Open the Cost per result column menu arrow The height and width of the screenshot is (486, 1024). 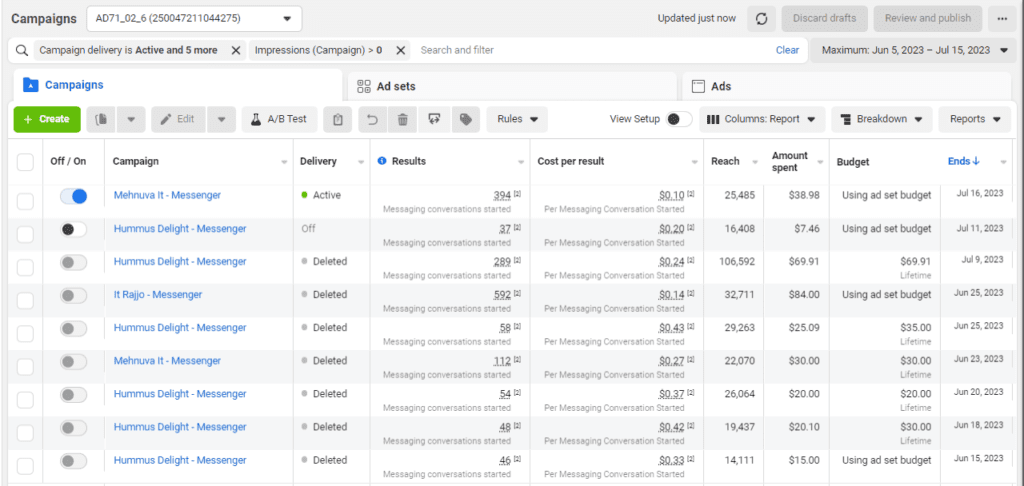pyautogui.click(x=696, y=162)
